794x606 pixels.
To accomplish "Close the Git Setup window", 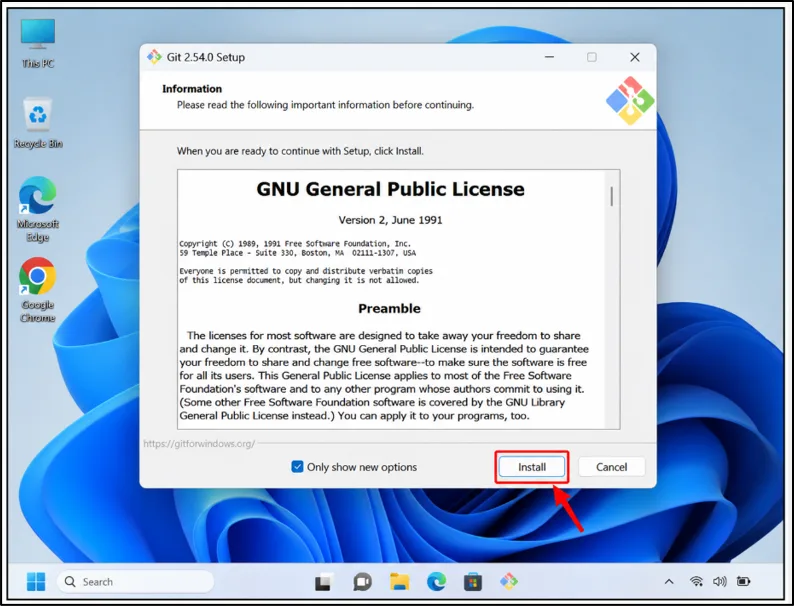I will [634, 57].
